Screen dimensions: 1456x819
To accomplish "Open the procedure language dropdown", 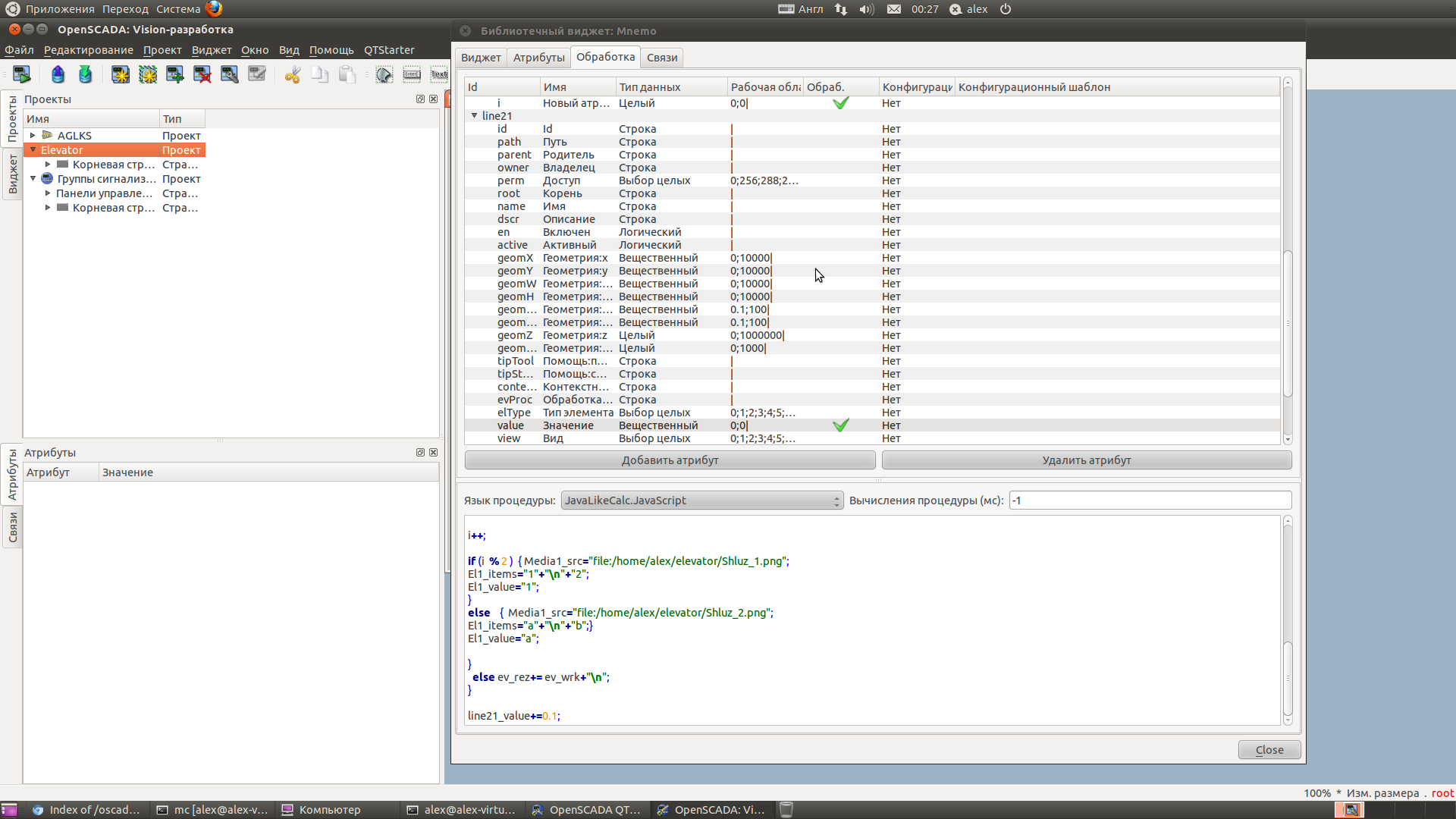I will pos(701,500).
